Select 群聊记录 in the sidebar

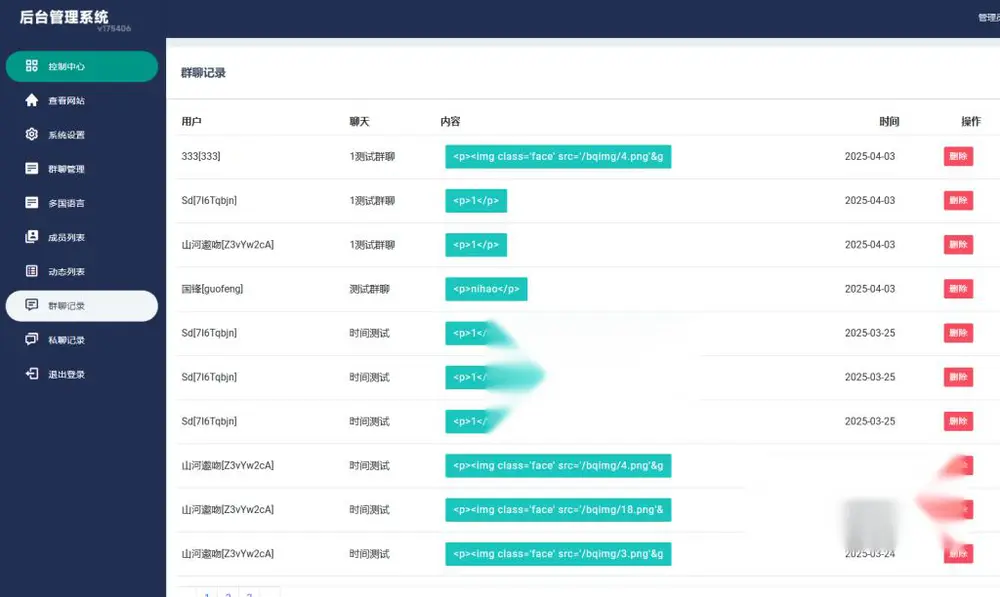point(82,306)
